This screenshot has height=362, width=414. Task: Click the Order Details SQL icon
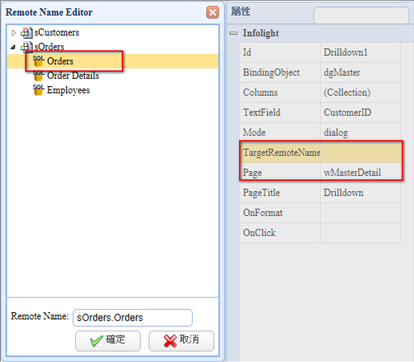[38, 76]
